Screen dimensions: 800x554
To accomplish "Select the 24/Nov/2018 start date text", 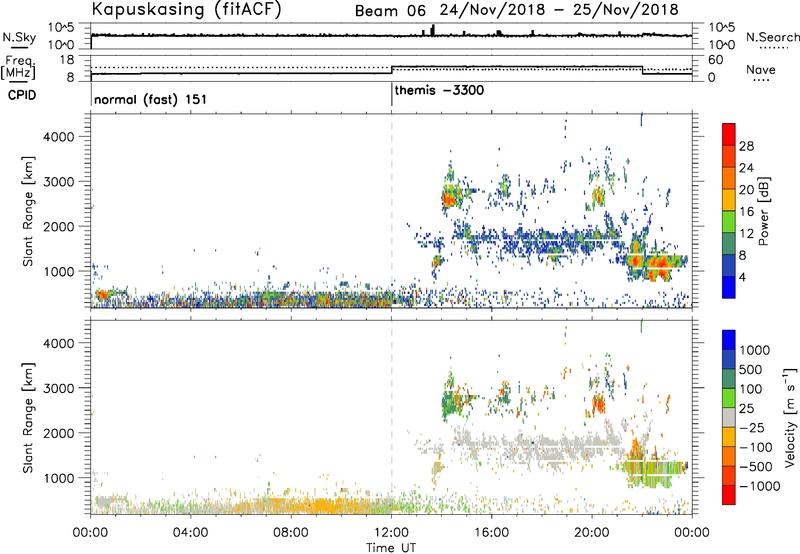I will pyautogui.click(x=492, y=10).
